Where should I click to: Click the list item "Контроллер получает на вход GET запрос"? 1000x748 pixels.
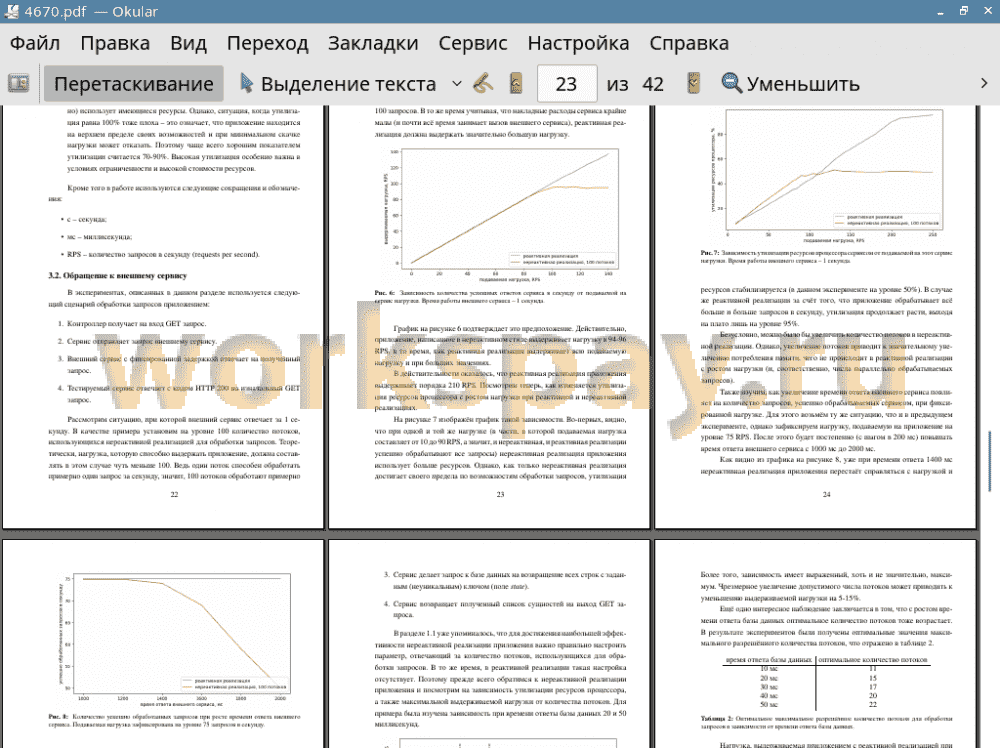click(x=136, y=324)
